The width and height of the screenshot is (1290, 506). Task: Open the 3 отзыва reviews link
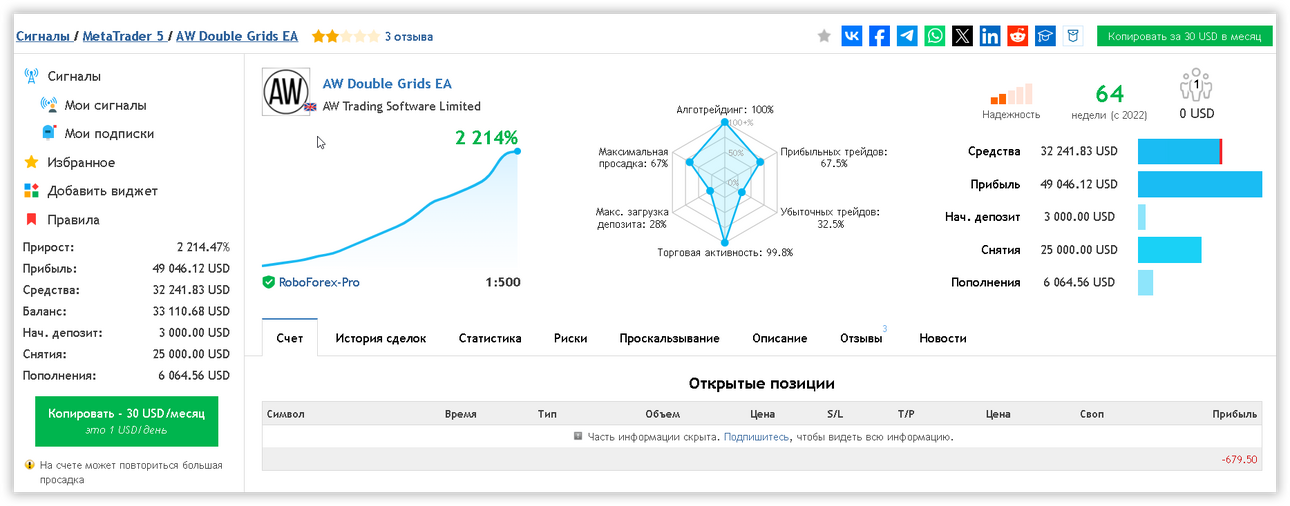point(409,37)
